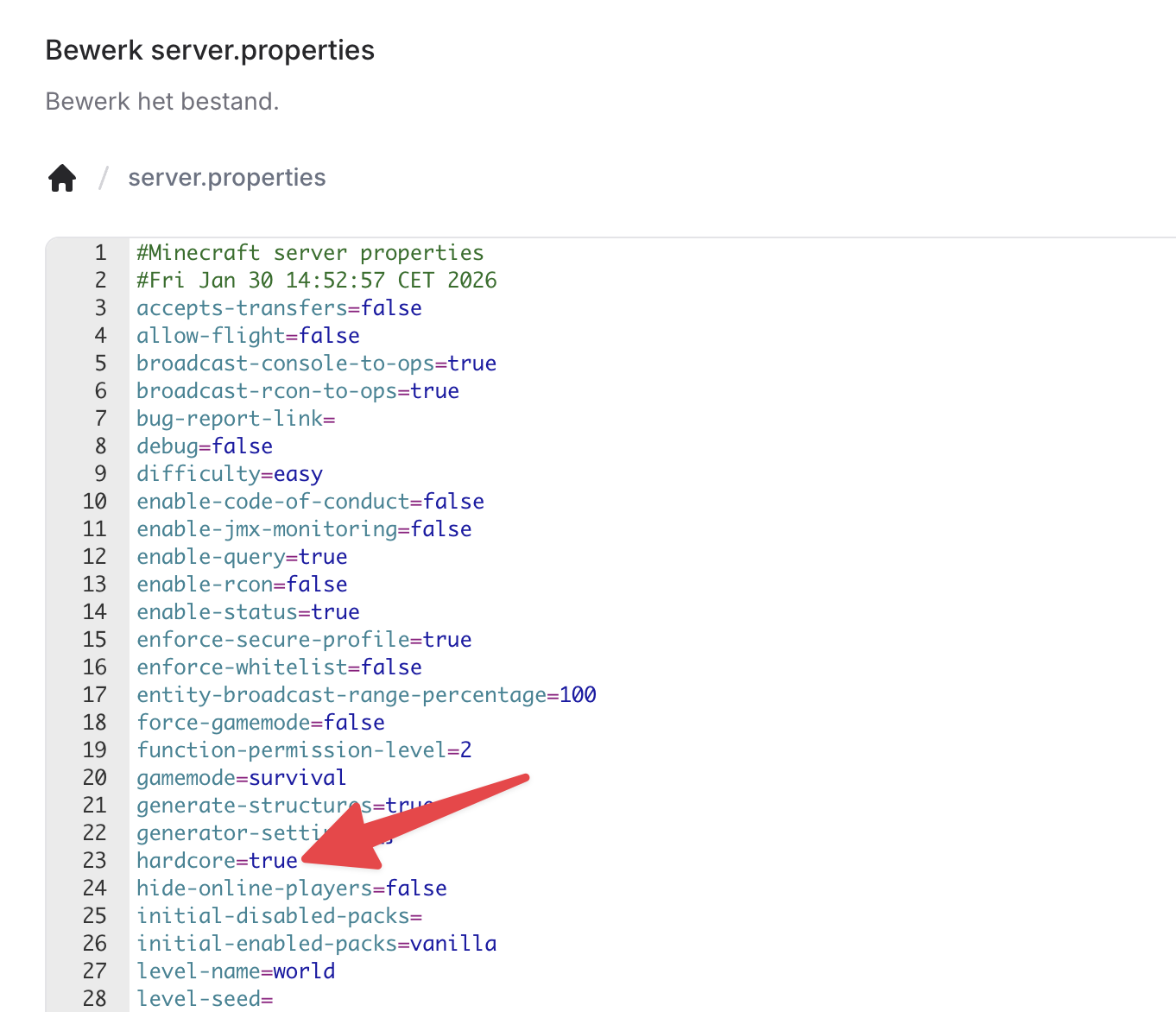Click the hardcore=true value on line 23
This screenshot has width=1176, height=1012.
click(273, 861)
